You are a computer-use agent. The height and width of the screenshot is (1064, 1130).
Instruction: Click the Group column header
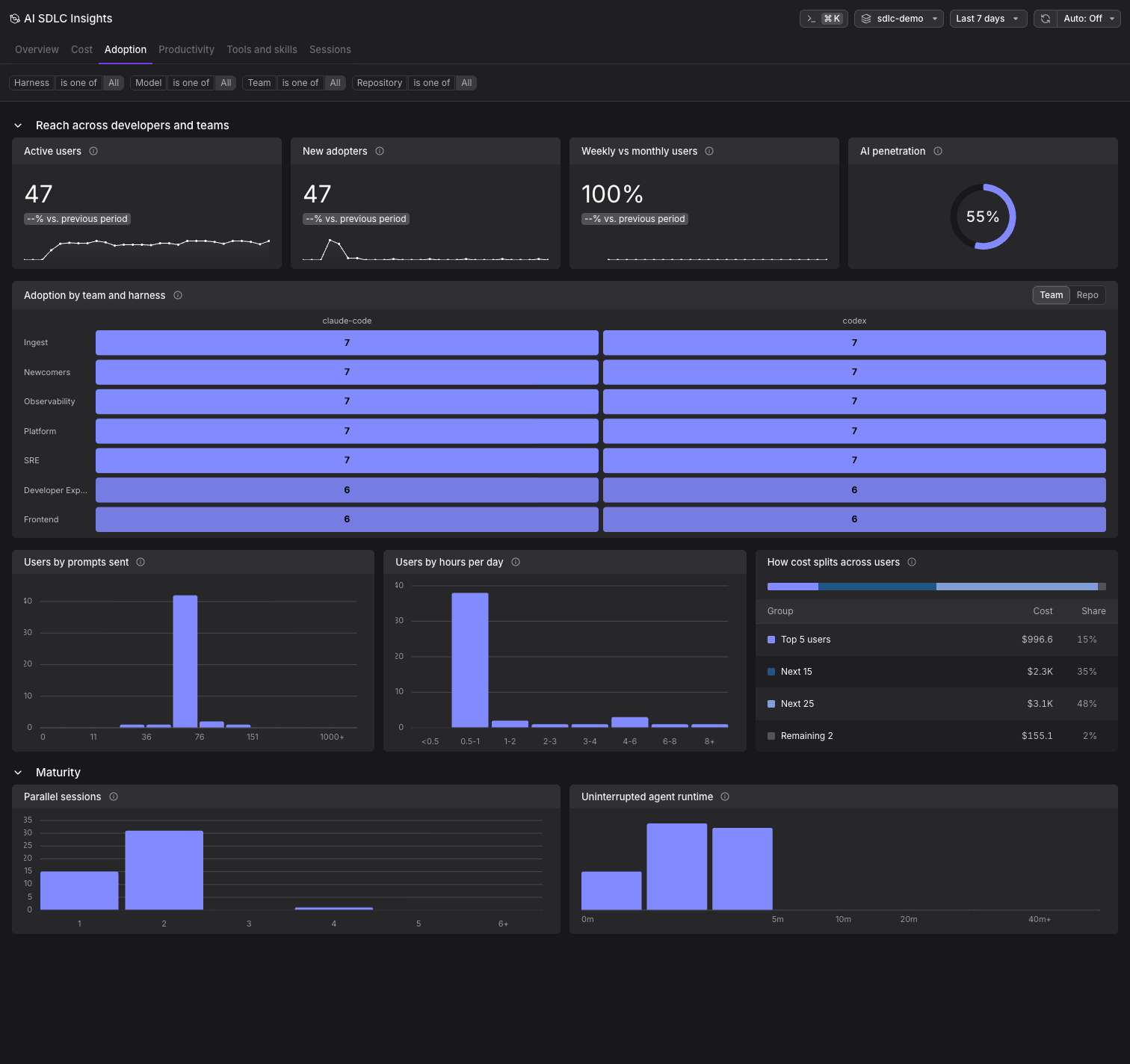tap(780, 611)
